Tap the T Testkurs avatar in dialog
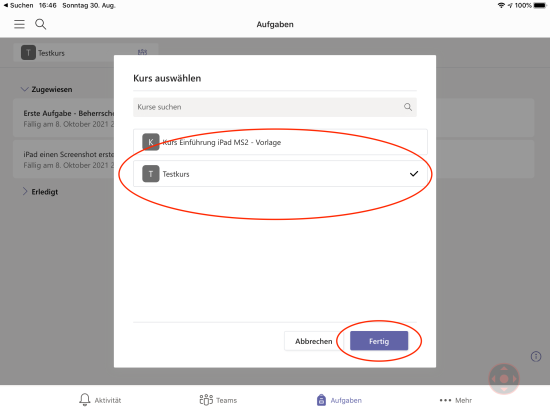550x413 pixels. tap(151, 174)
